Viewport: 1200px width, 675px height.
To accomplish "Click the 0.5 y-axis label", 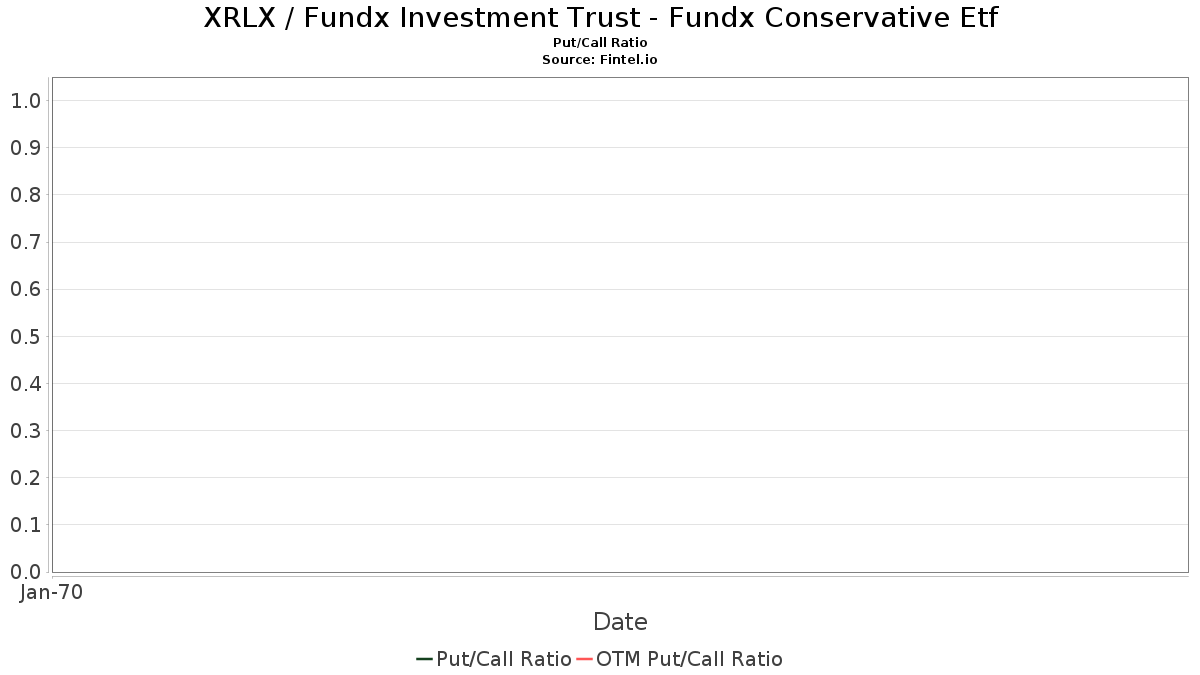I will pos(26,336).
